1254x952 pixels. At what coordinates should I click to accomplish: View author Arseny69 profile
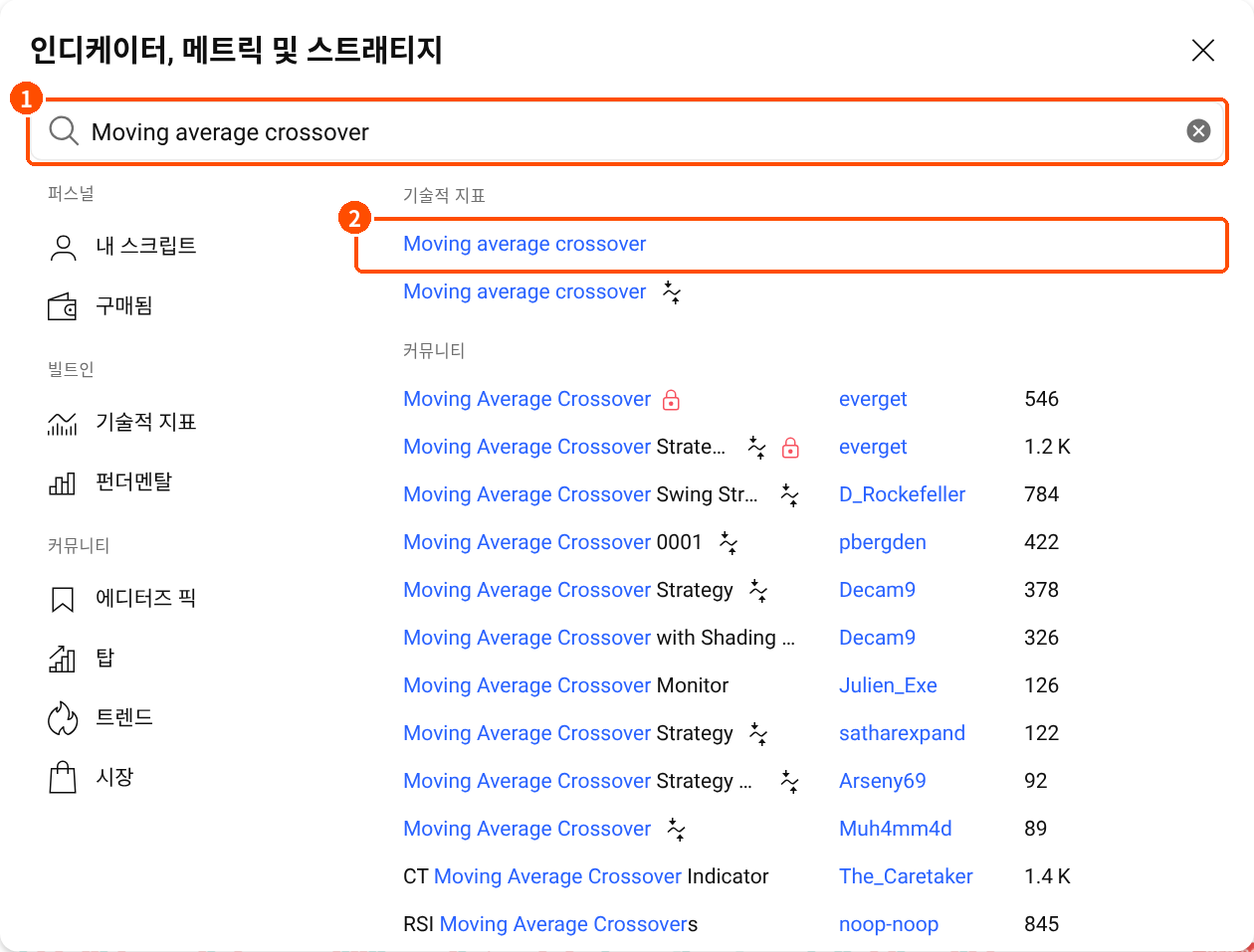[x=883, y=781]
